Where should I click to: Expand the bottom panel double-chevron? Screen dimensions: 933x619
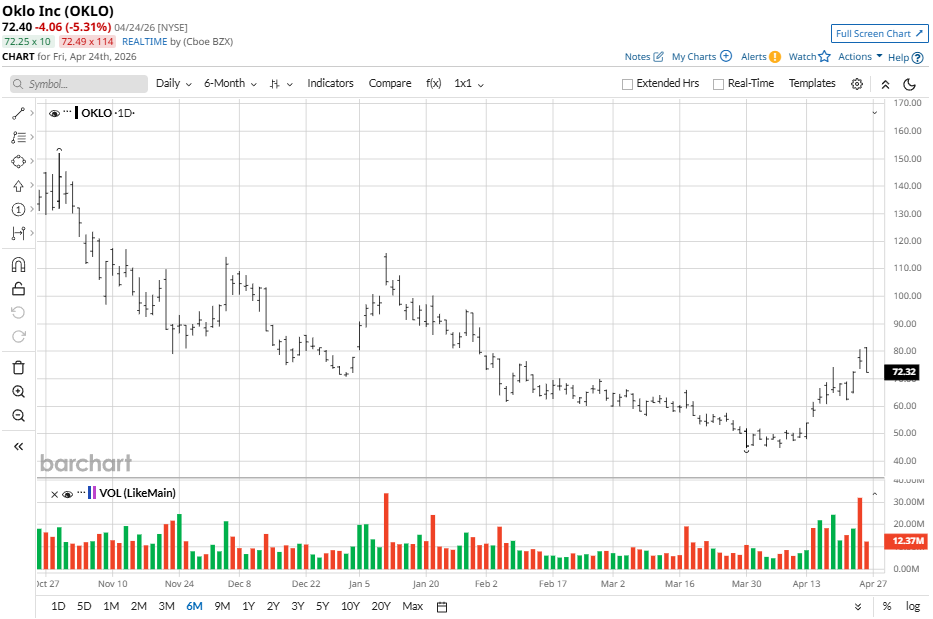click(x=857, y=607)
